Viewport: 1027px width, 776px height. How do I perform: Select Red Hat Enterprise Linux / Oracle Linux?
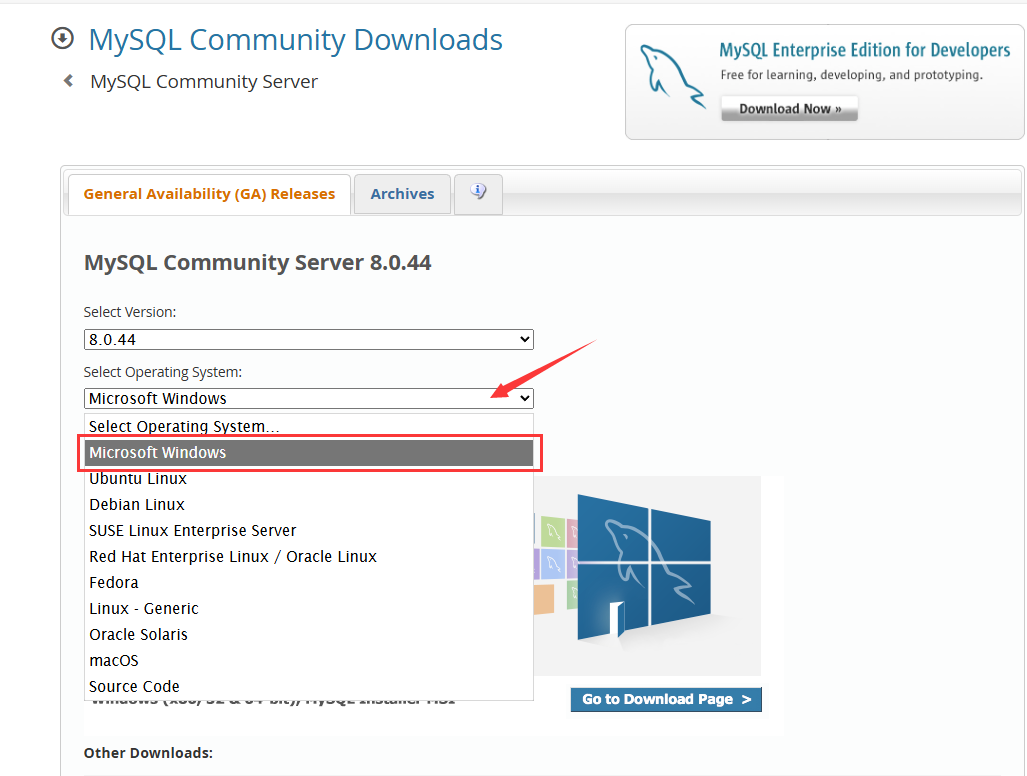[x=308, y=557]
